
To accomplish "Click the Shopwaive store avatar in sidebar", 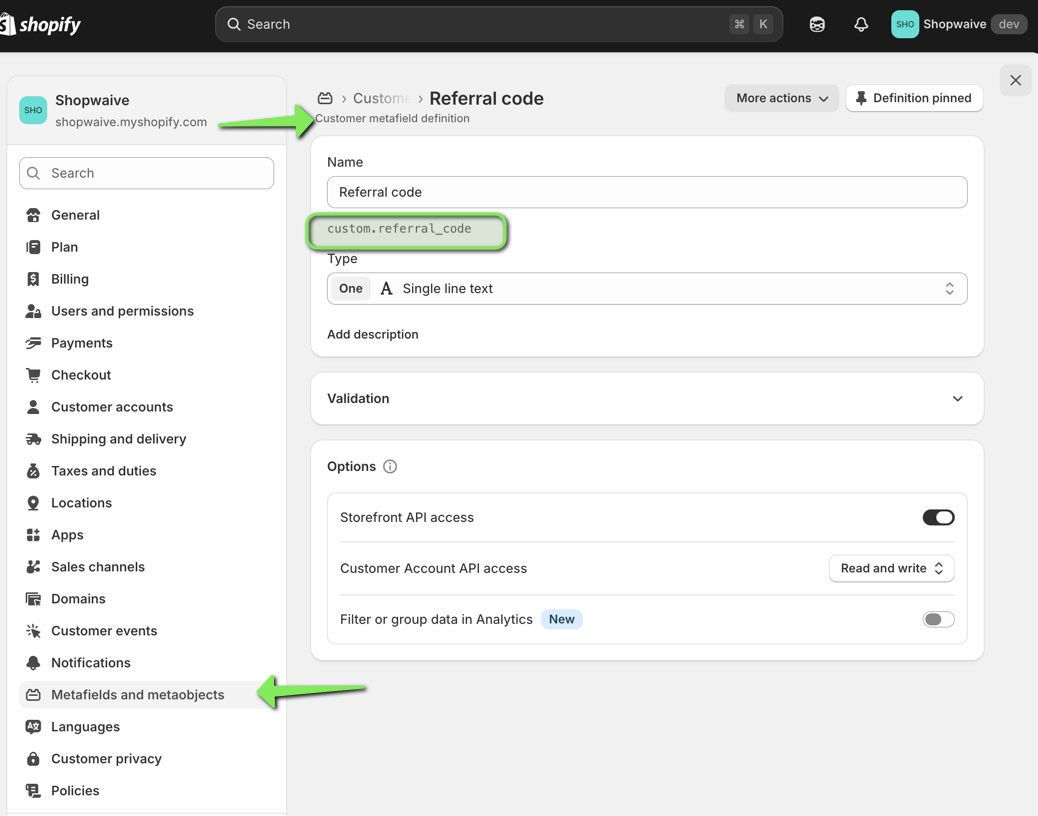I will (x=33, y=110).
